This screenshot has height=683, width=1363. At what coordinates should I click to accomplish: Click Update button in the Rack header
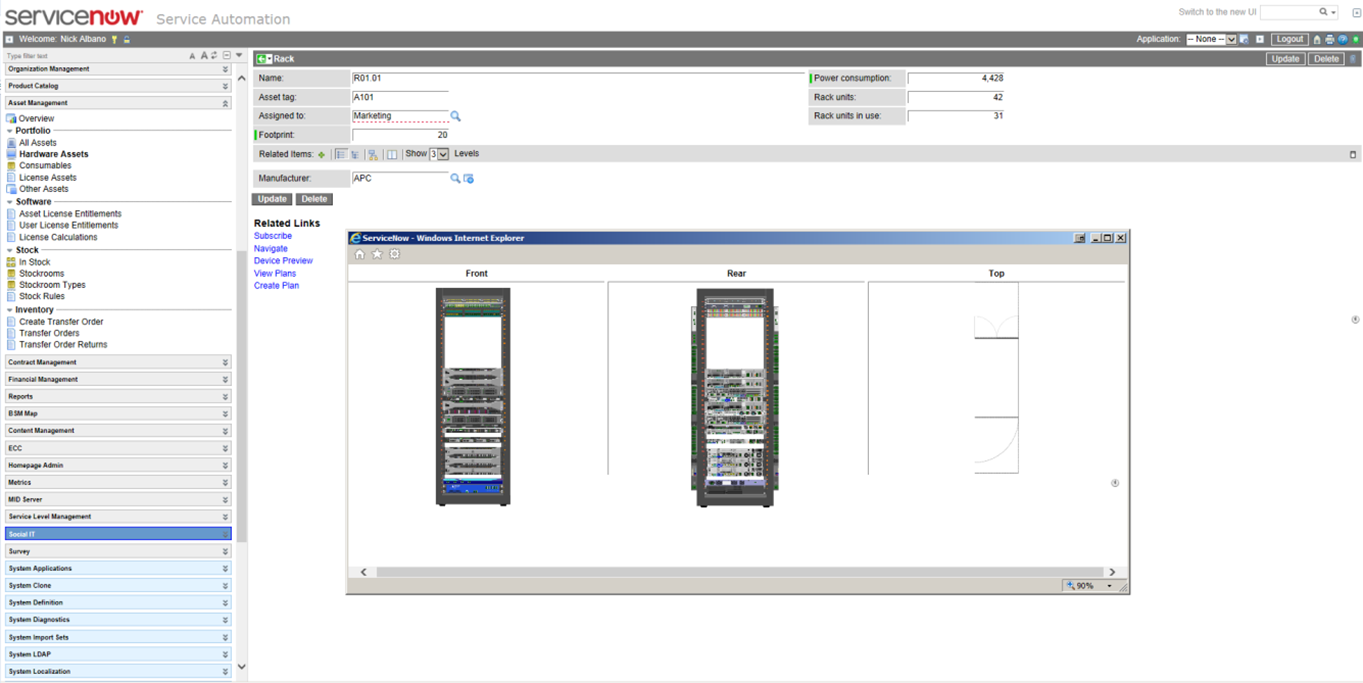1285,59
